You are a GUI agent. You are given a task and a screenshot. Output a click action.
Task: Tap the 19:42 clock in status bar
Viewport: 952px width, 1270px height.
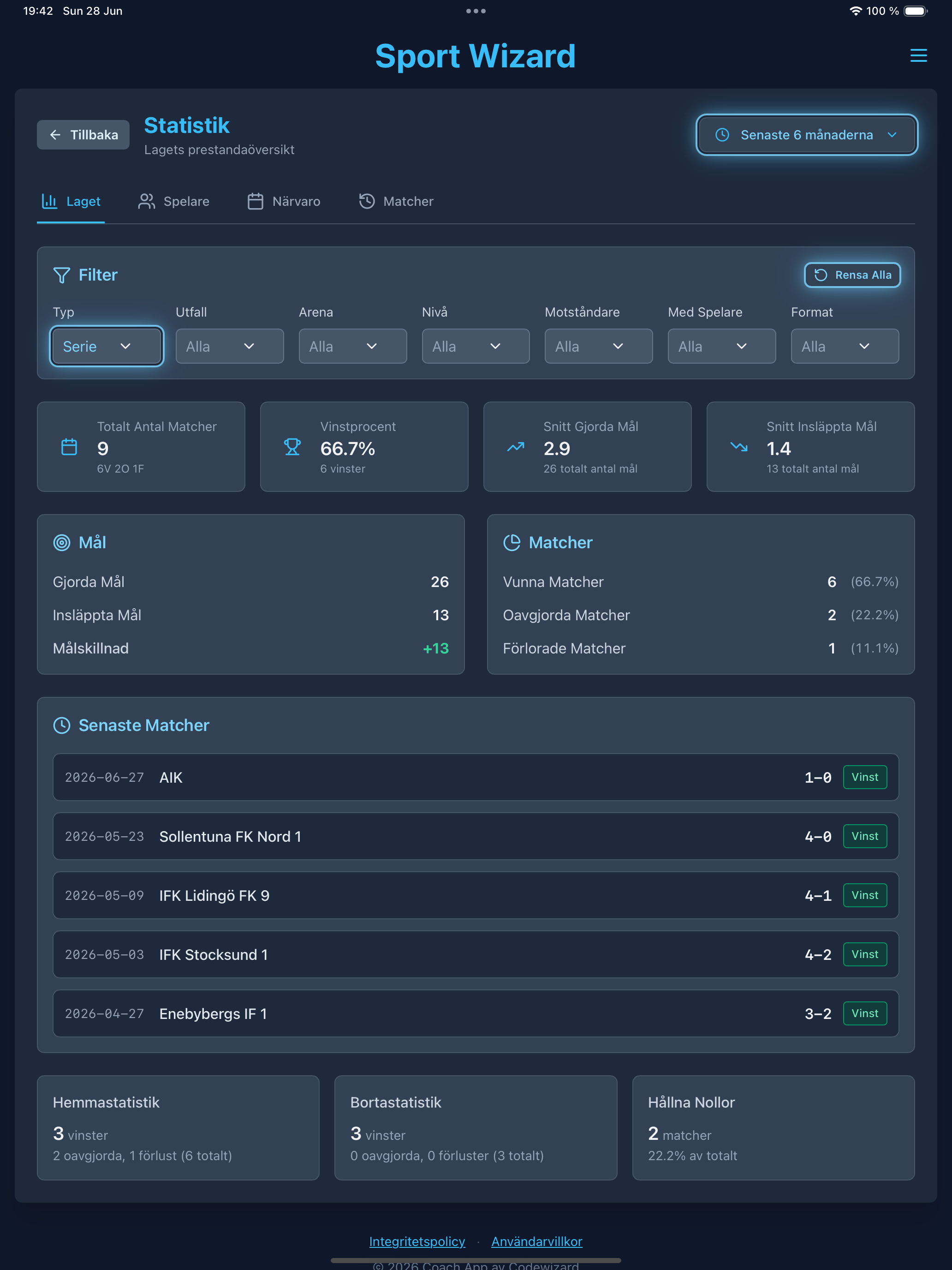[x=38, y=11]
